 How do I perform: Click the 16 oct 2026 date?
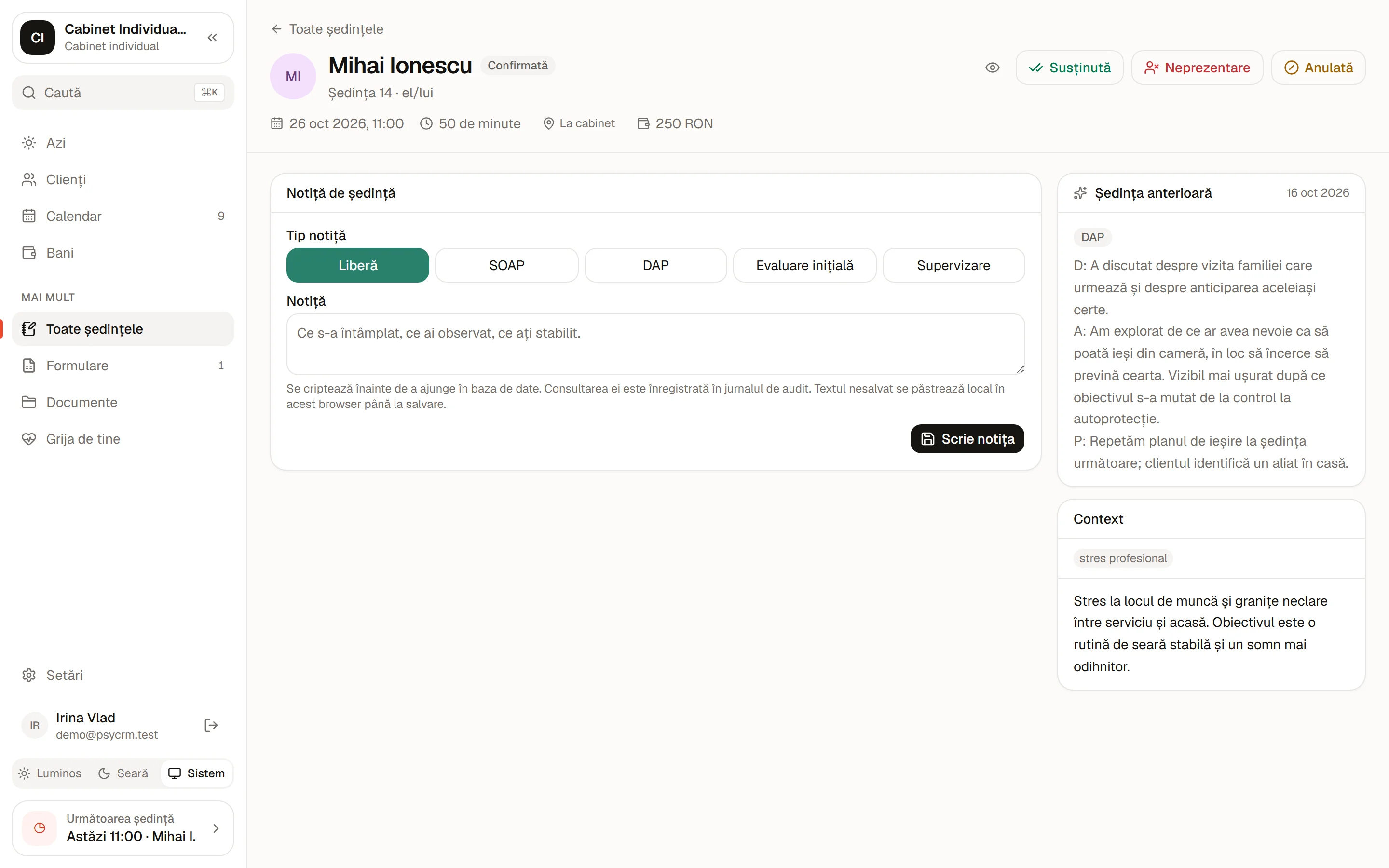tap(1317, 193)
